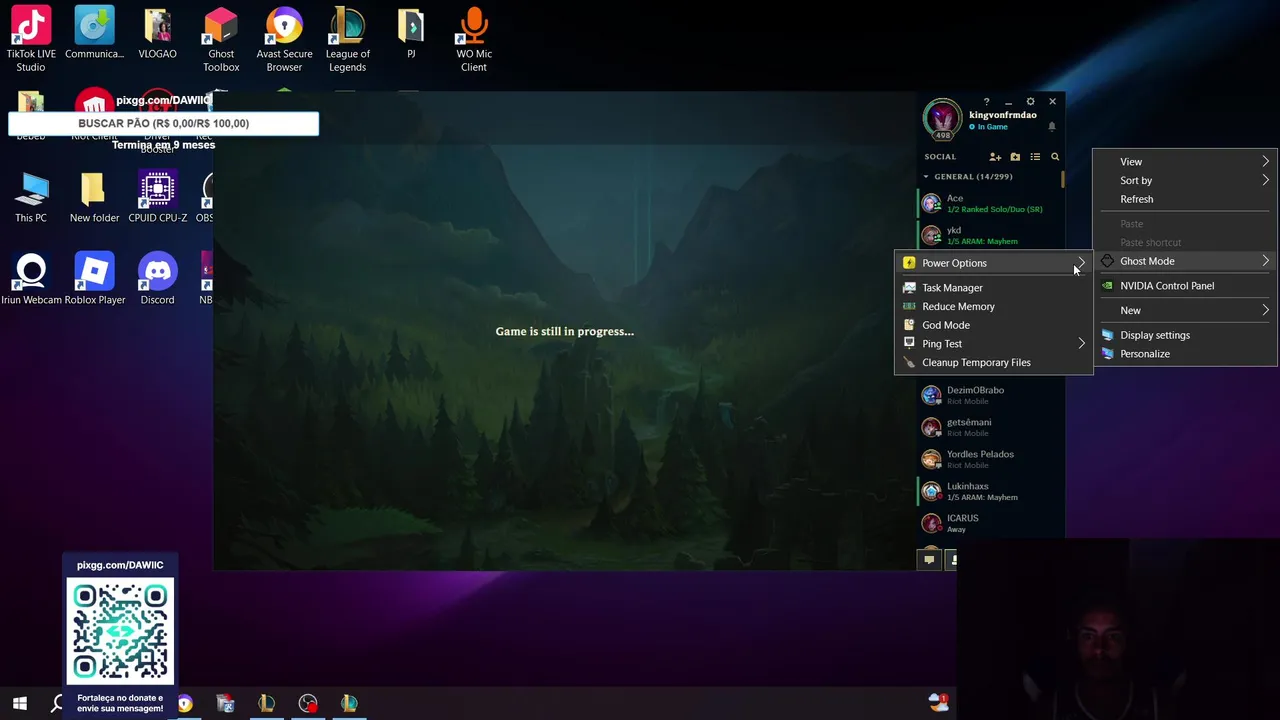Click the add friend icon
This screenshot has height=720, width=1280.
click(x=995, y=157)
